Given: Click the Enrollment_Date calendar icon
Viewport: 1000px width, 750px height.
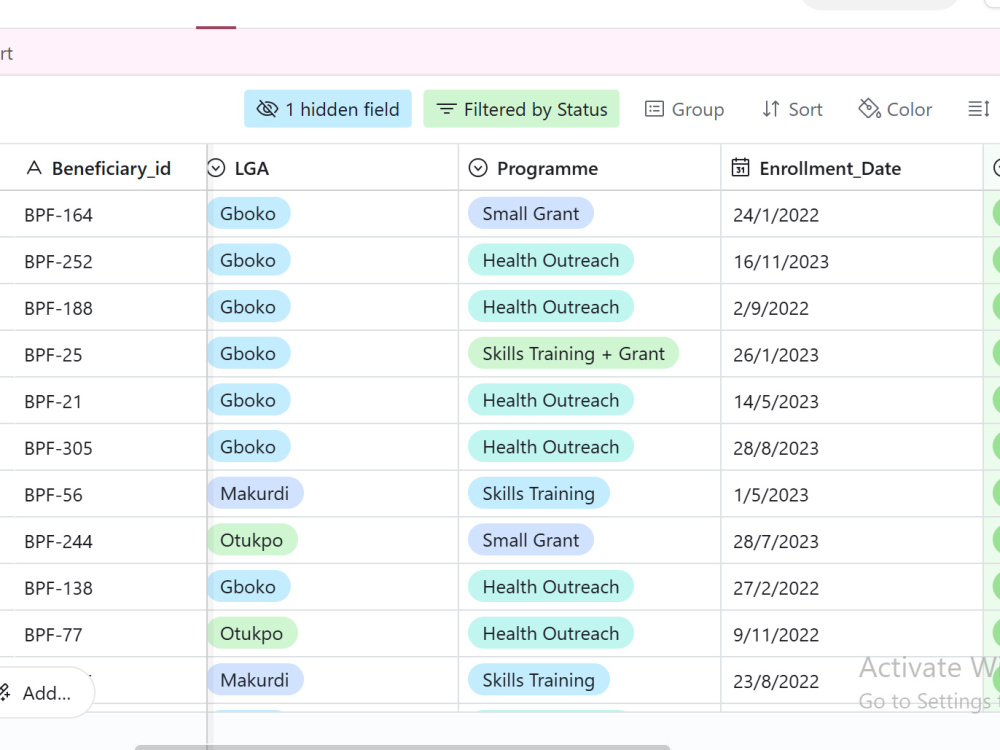Looking at the screenshot, I should coord(740,168).
